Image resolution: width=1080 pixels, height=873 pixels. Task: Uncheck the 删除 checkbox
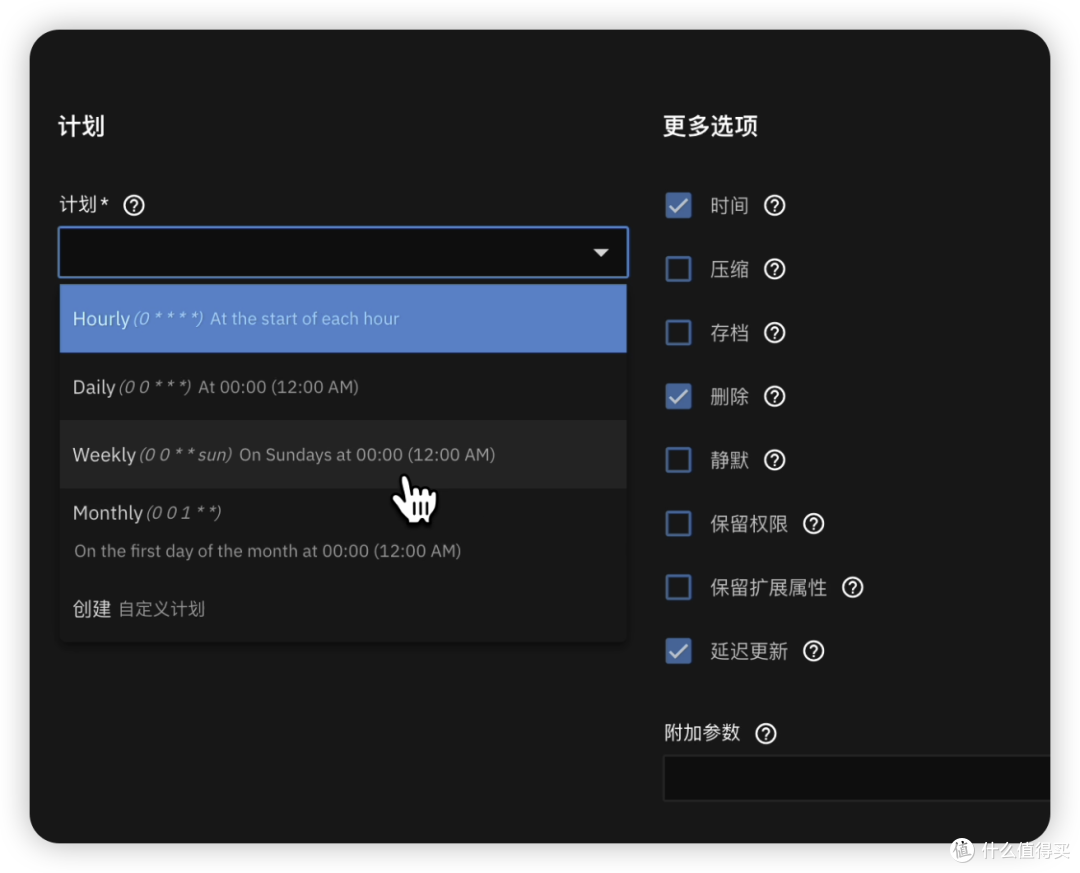coord(678,396)
